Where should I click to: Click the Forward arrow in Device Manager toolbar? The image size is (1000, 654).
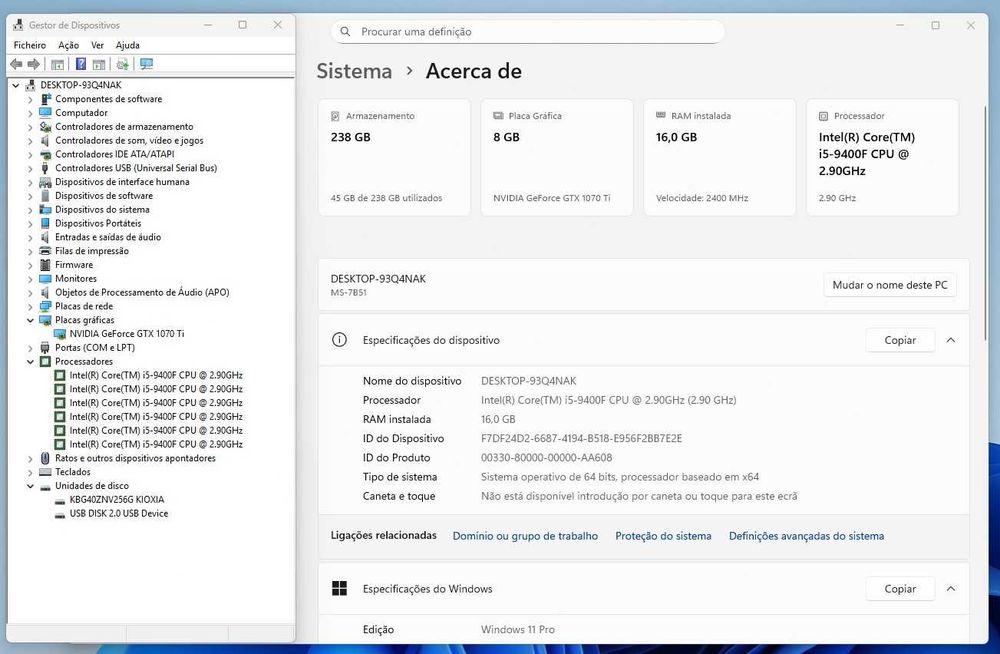[33, 64]
